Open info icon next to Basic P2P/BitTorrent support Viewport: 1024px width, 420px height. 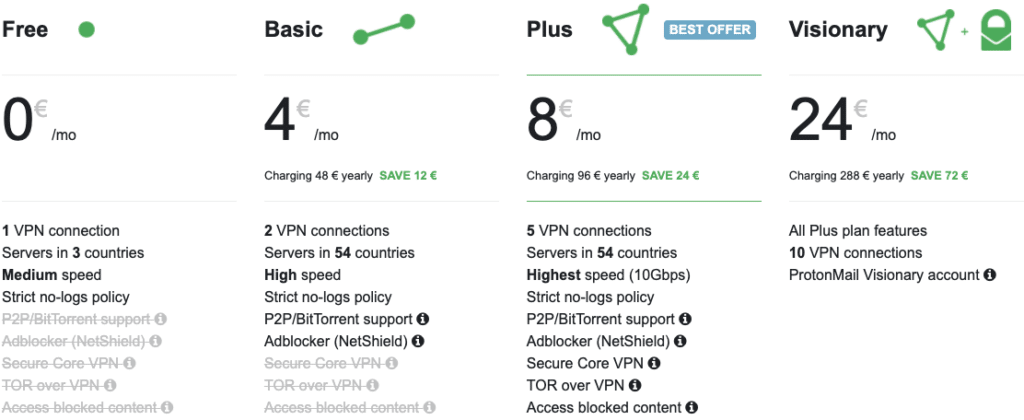point(422,319)
